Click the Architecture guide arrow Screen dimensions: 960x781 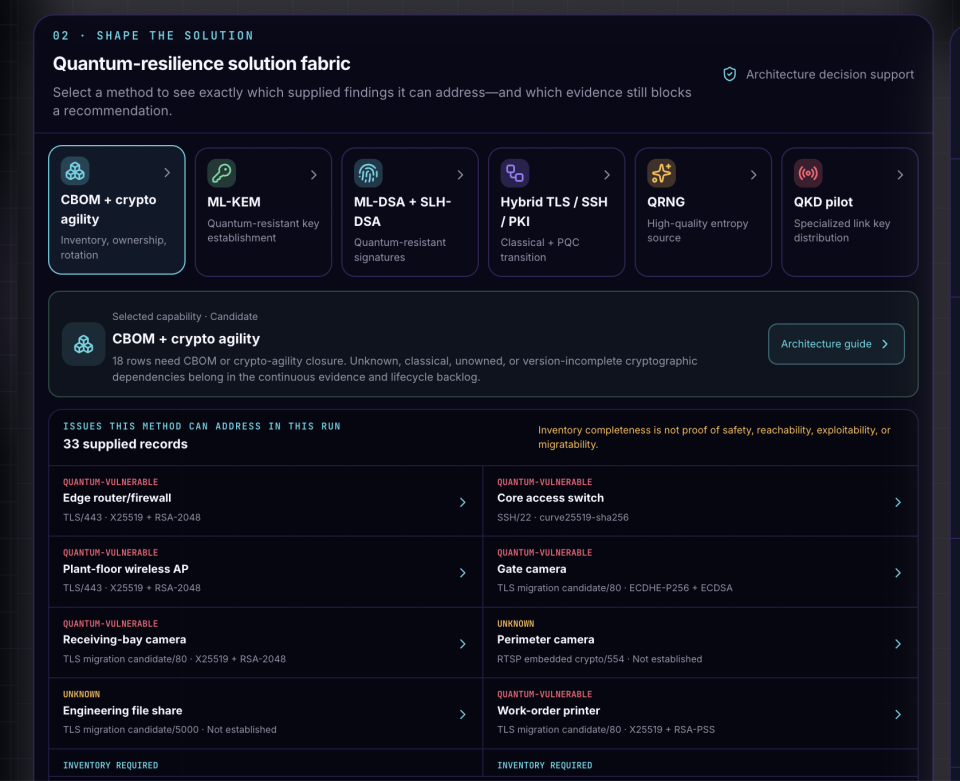[885, 344]
